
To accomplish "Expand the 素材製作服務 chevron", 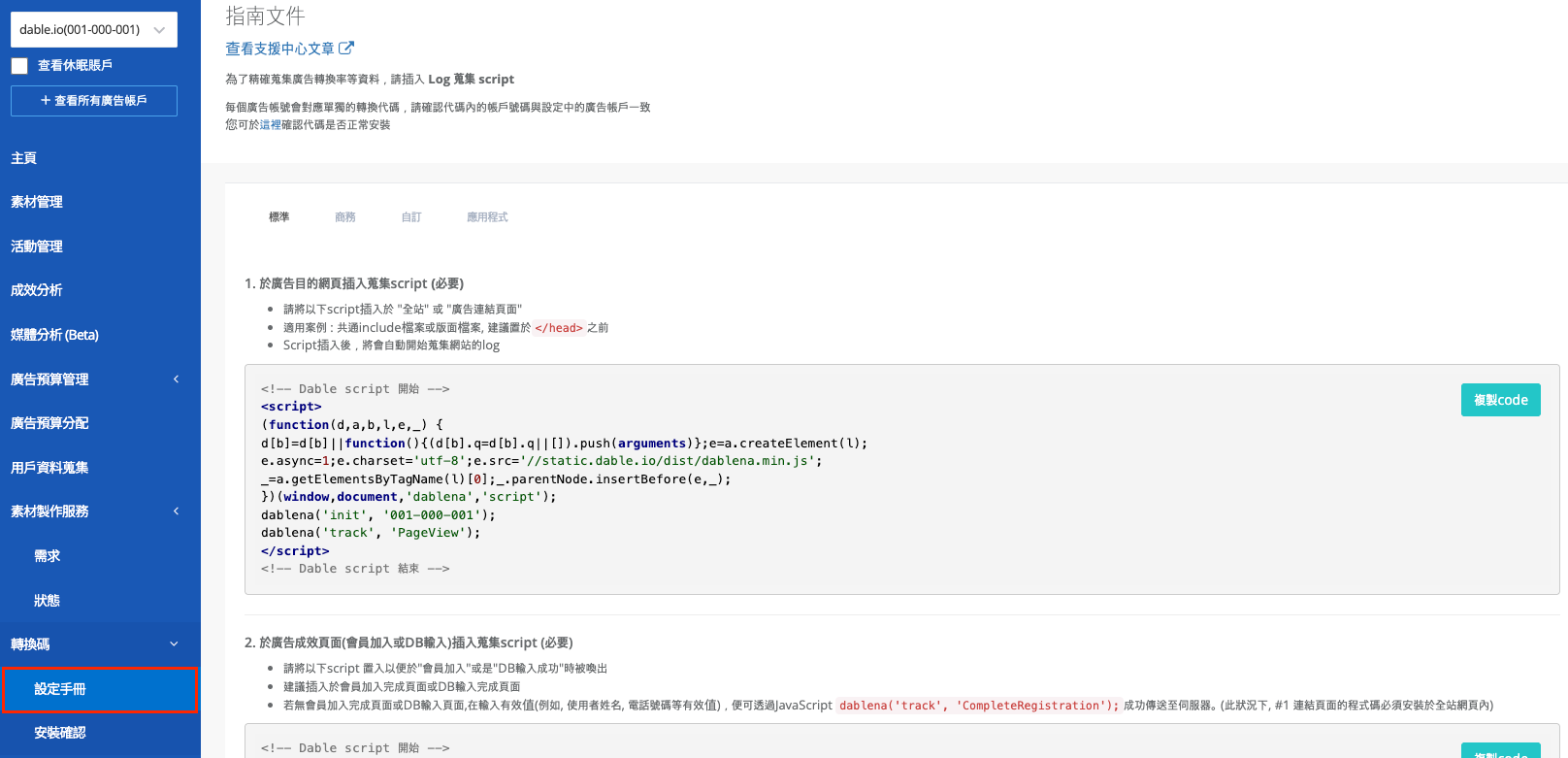I will [176, 511].
